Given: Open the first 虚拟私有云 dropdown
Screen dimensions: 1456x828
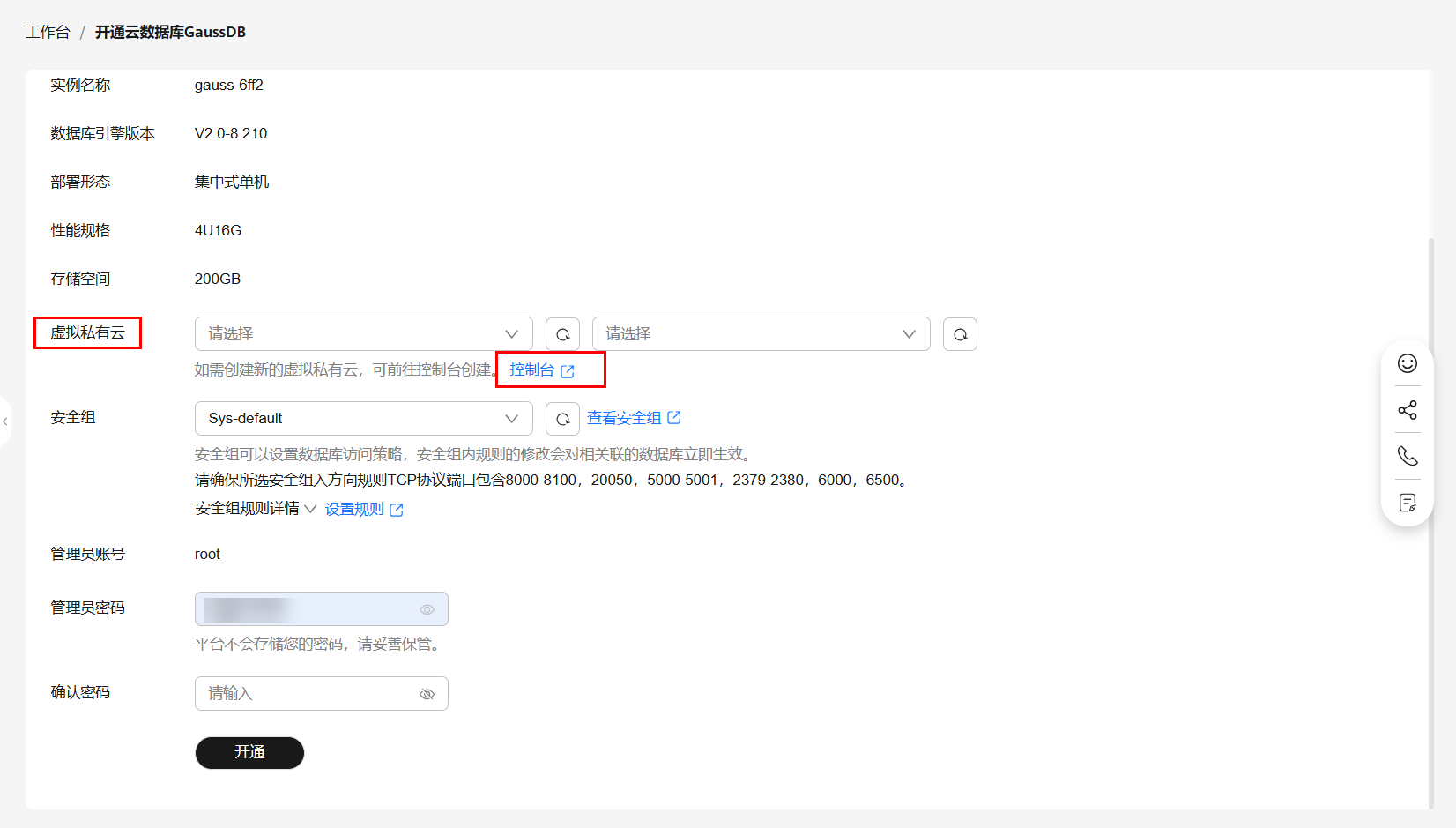Looking at the screenshot, I should (x=363, y=334).
